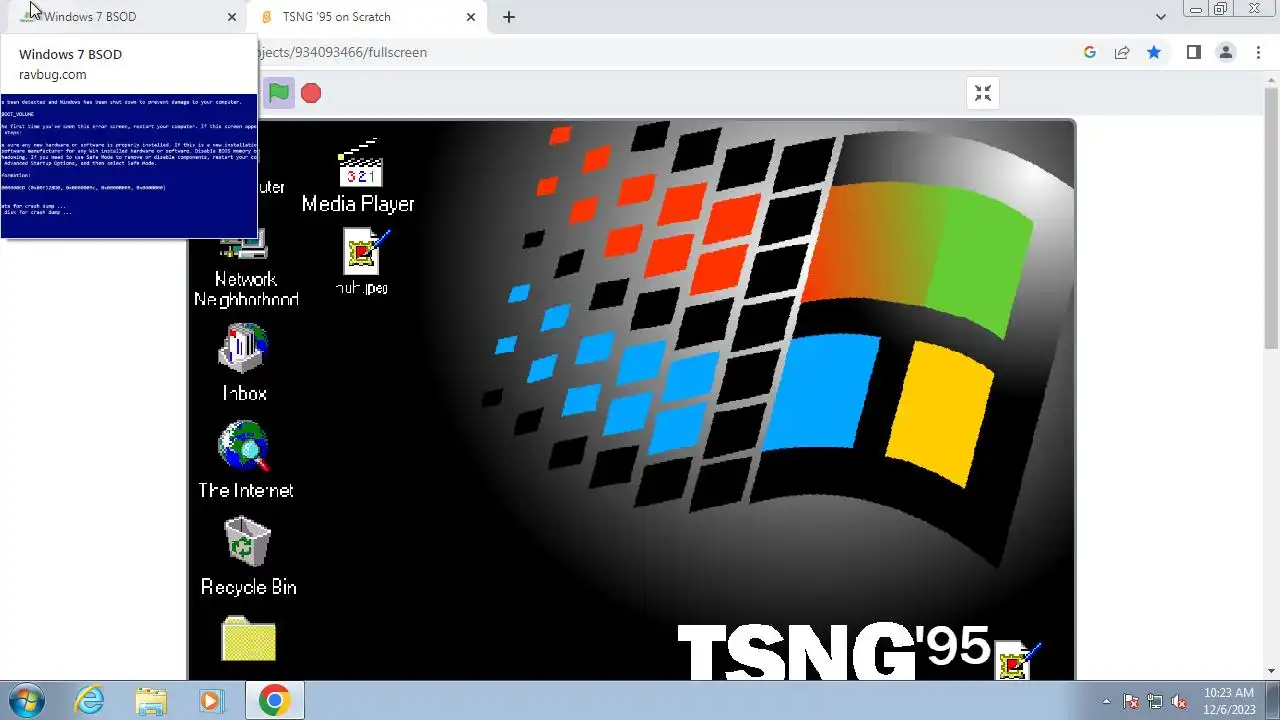
Task: Open the network status tray icon
Action: pos(1155,701)
